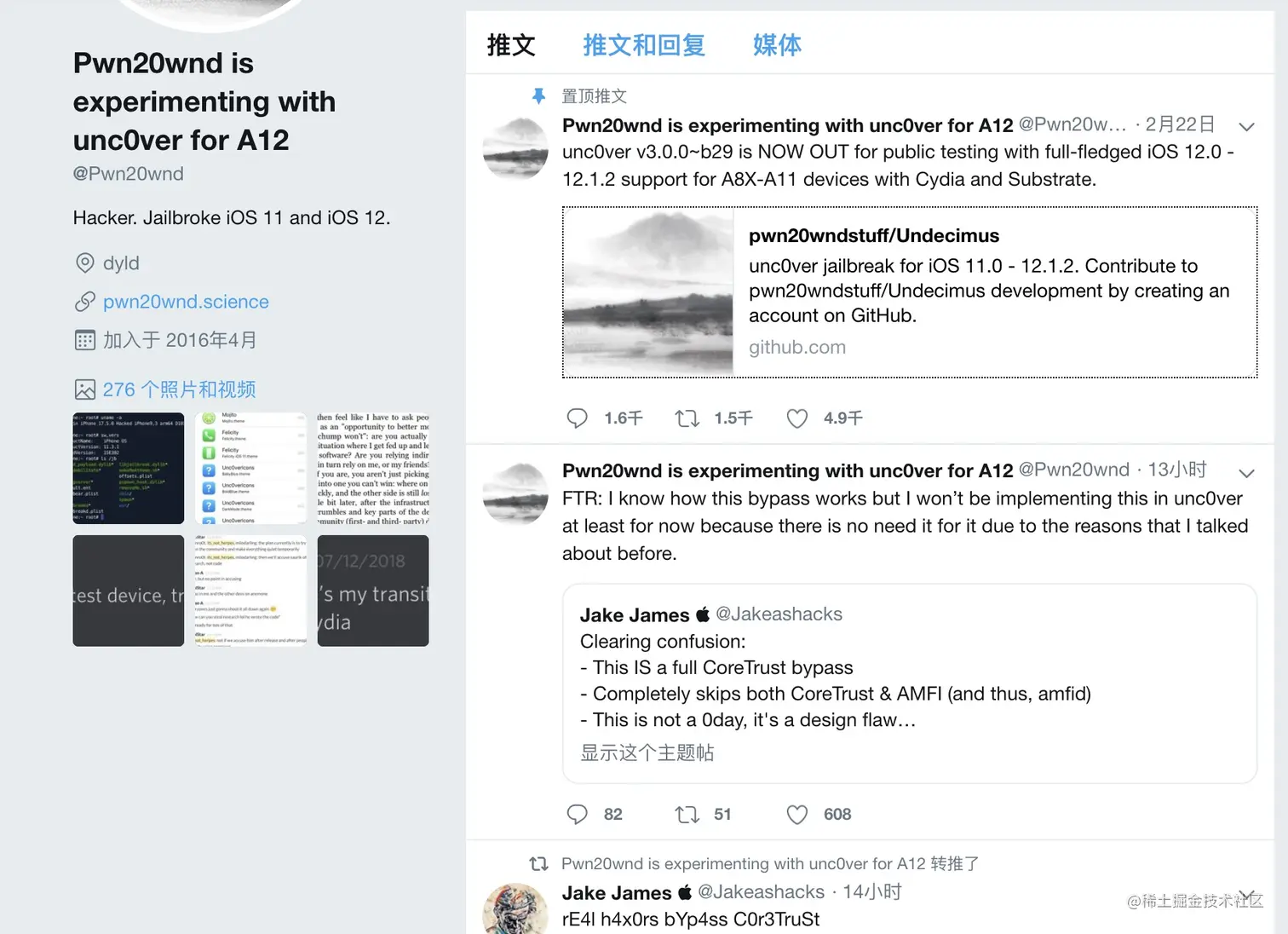Click the 276 photos and videos icon
The height and width of the screenshot is (934, 1288).
(85, 389)
